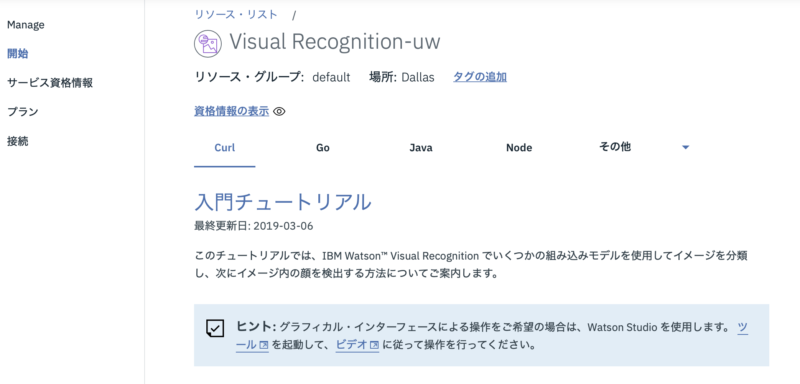The height and width of the screenshot is (384, 800).
Task: Switch to the Go tab
Action: pos(322,148)
